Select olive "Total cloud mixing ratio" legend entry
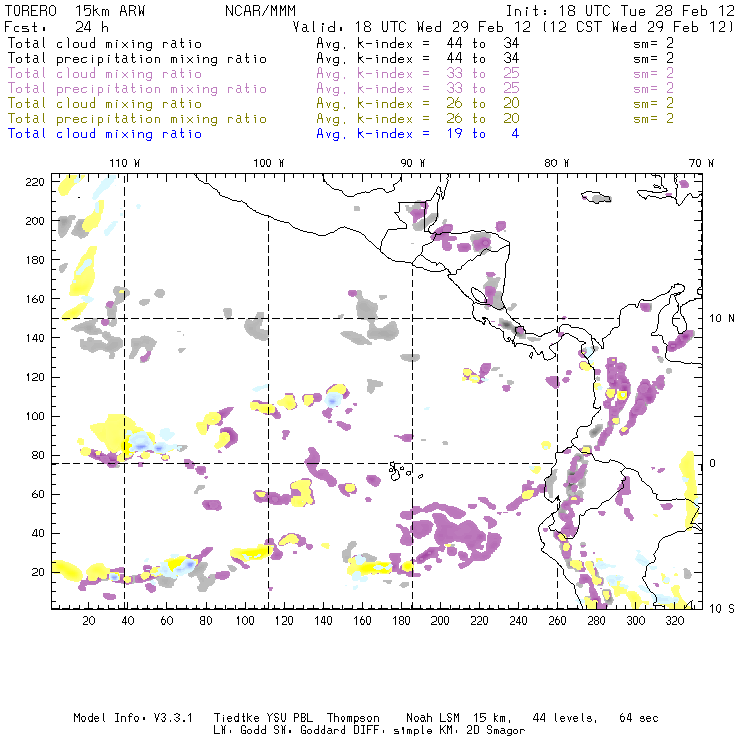Screen dimensions: 740x740 point(105,103)
